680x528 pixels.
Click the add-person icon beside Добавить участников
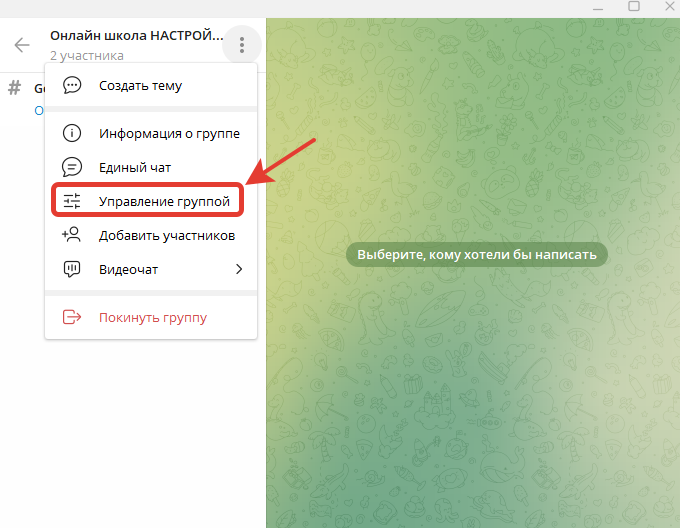coord(72,235)
